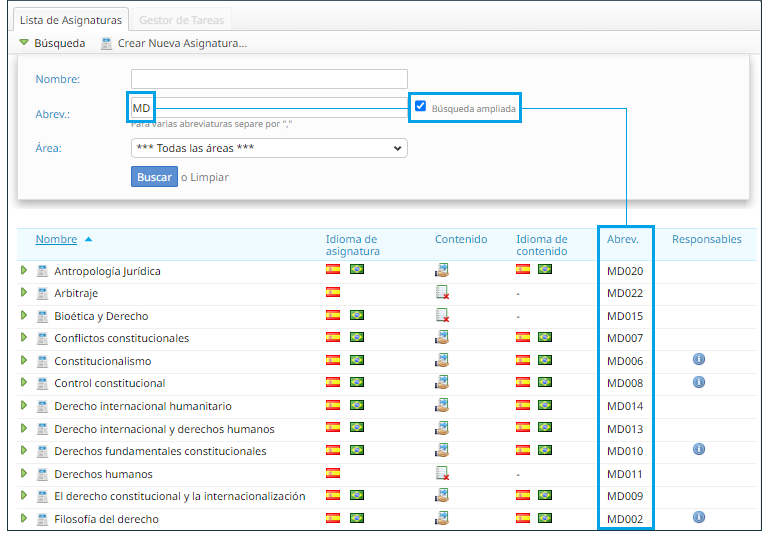
Task: Click Spanish subject-language flag for Arbitraje
Action: (x=333, y=292)
